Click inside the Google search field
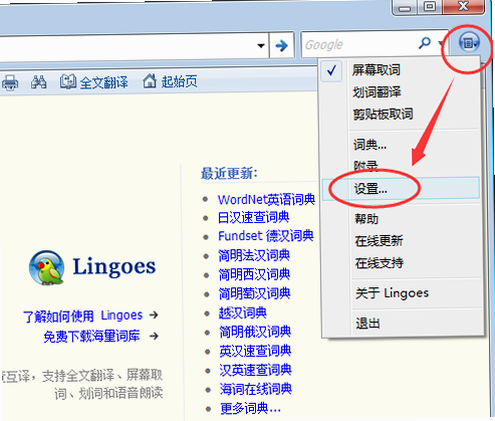495x421 pixels. tap(359, 44)
